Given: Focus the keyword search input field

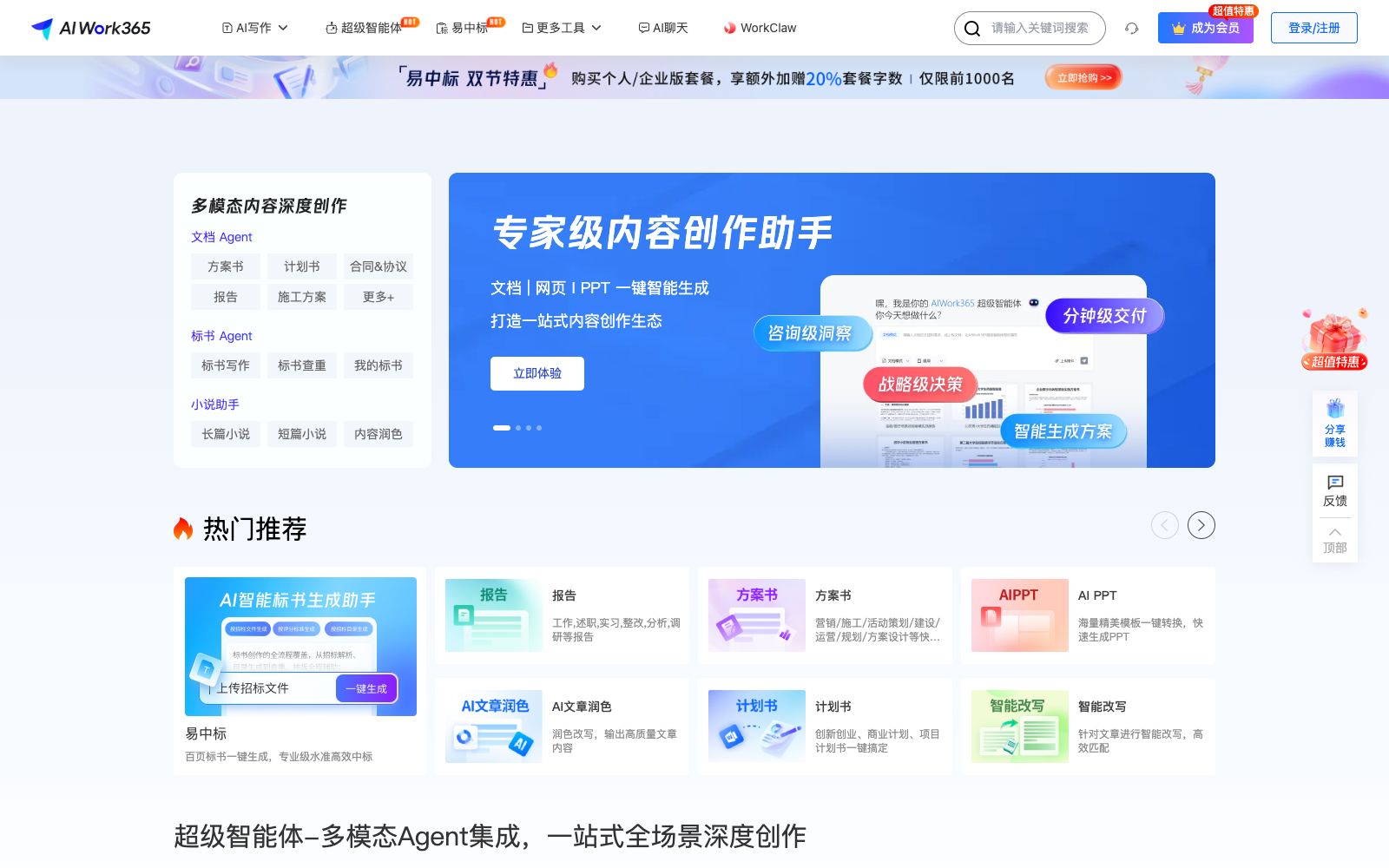Looking at the screenshot, I should pyautogui.click(x=1040, y=28).
